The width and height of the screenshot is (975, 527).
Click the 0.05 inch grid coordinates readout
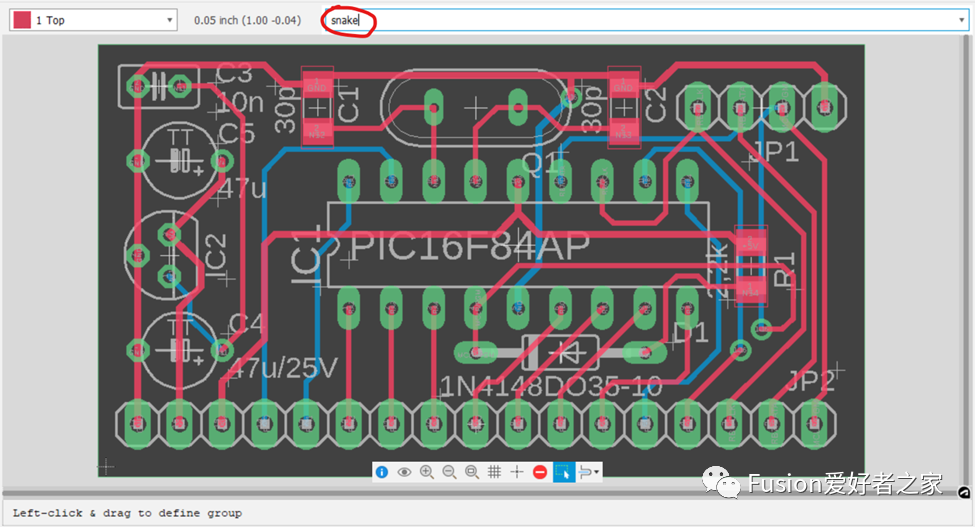(247, 20)
